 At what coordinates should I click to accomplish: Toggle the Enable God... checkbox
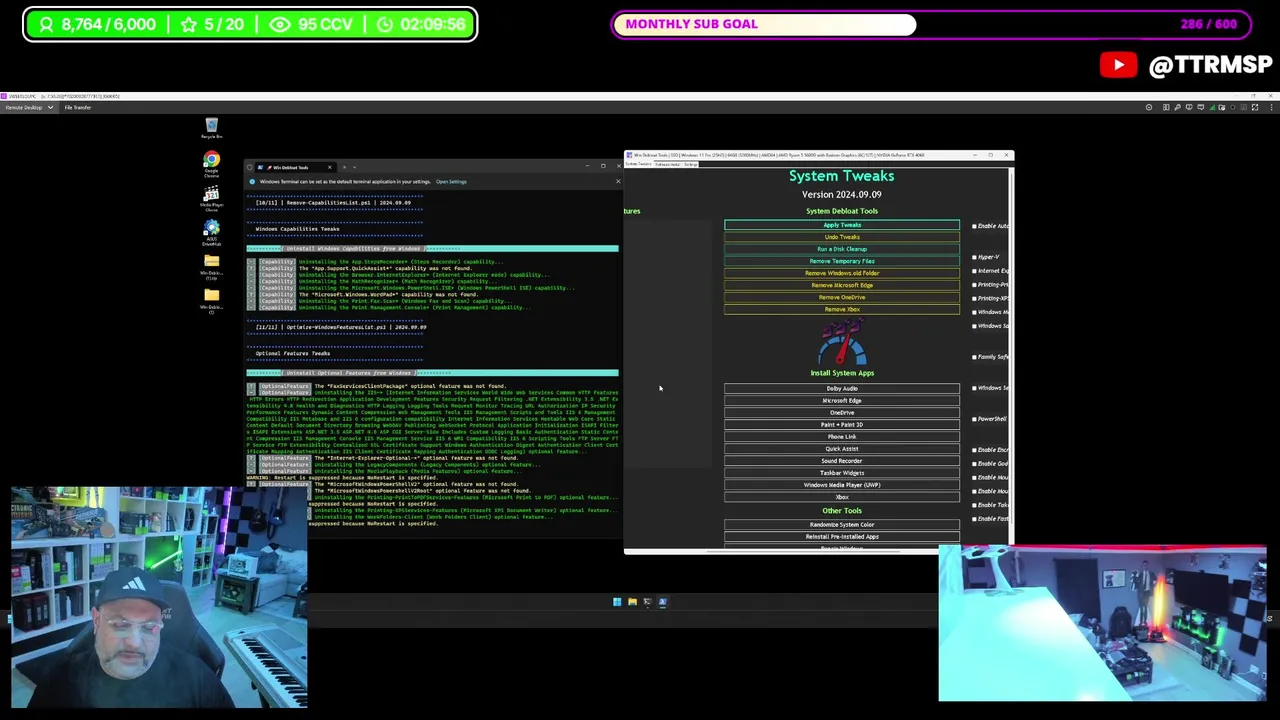pos(974,464)
